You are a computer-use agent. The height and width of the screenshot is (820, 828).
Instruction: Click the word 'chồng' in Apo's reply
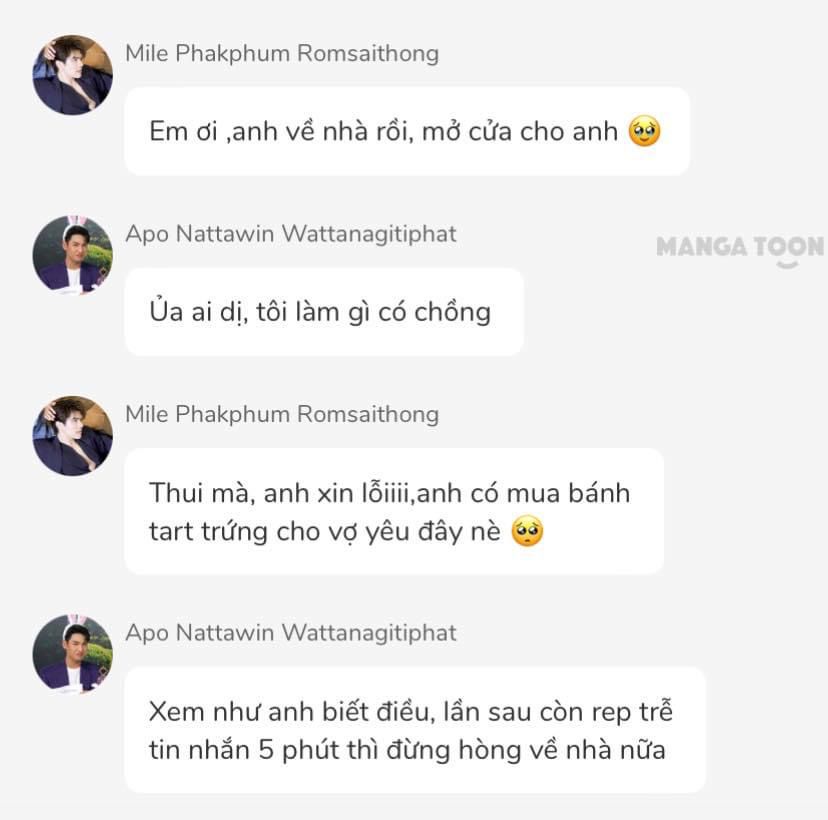pos(453,312)
